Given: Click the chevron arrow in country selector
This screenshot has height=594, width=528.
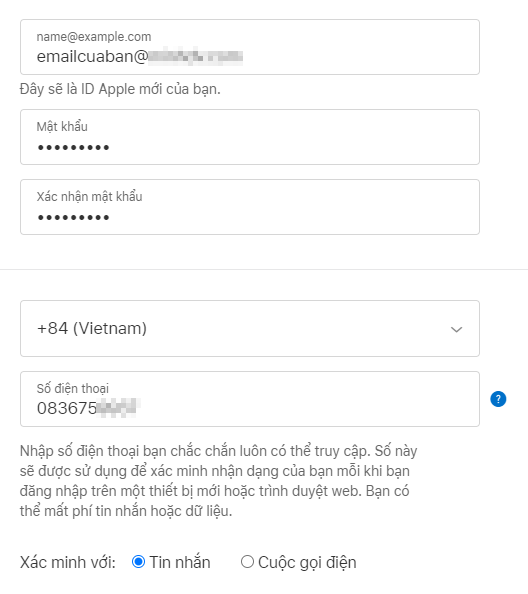Looking at the screenshot, I should point(456,330).
